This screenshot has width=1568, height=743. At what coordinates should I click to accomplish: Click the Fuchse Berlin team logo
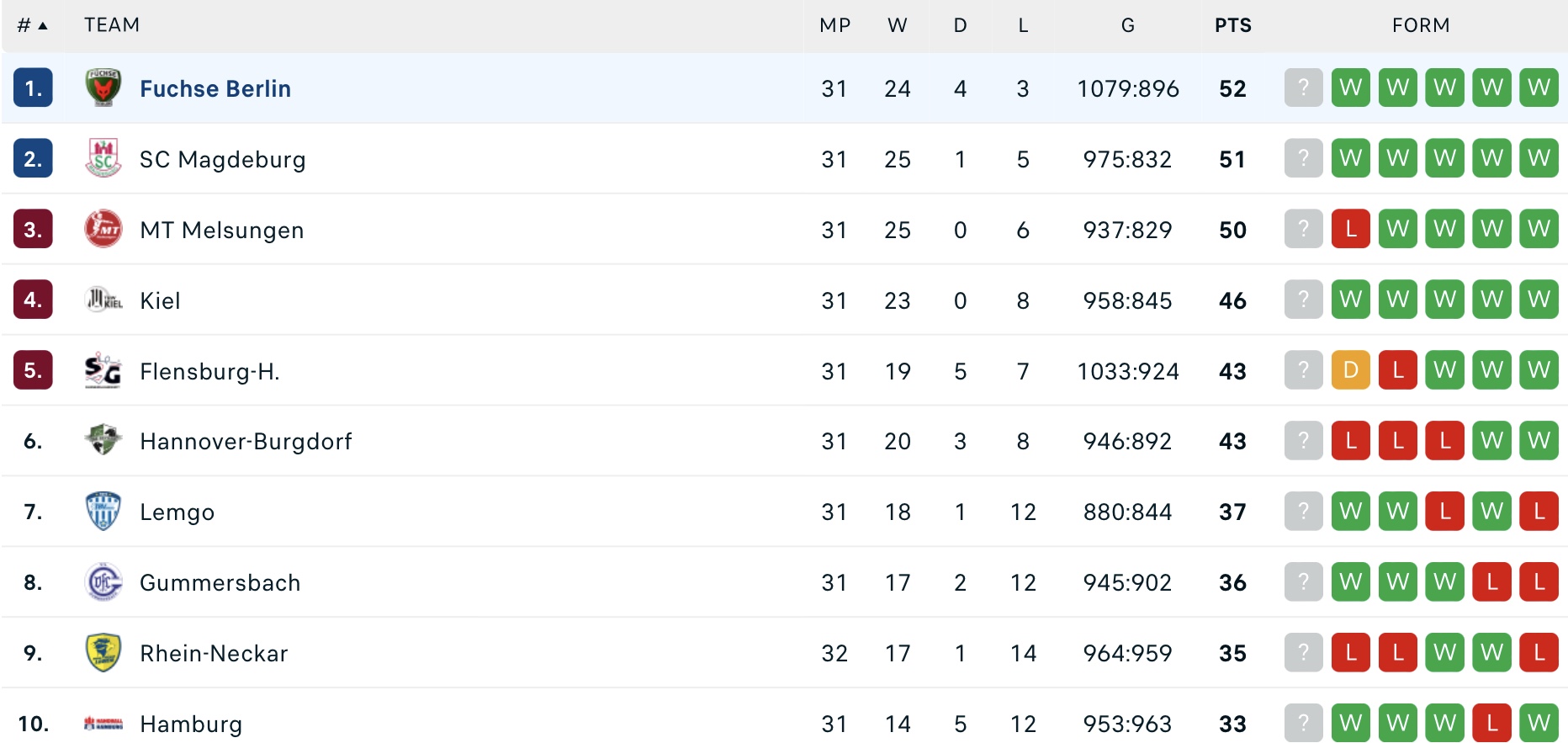pos(103,88)
